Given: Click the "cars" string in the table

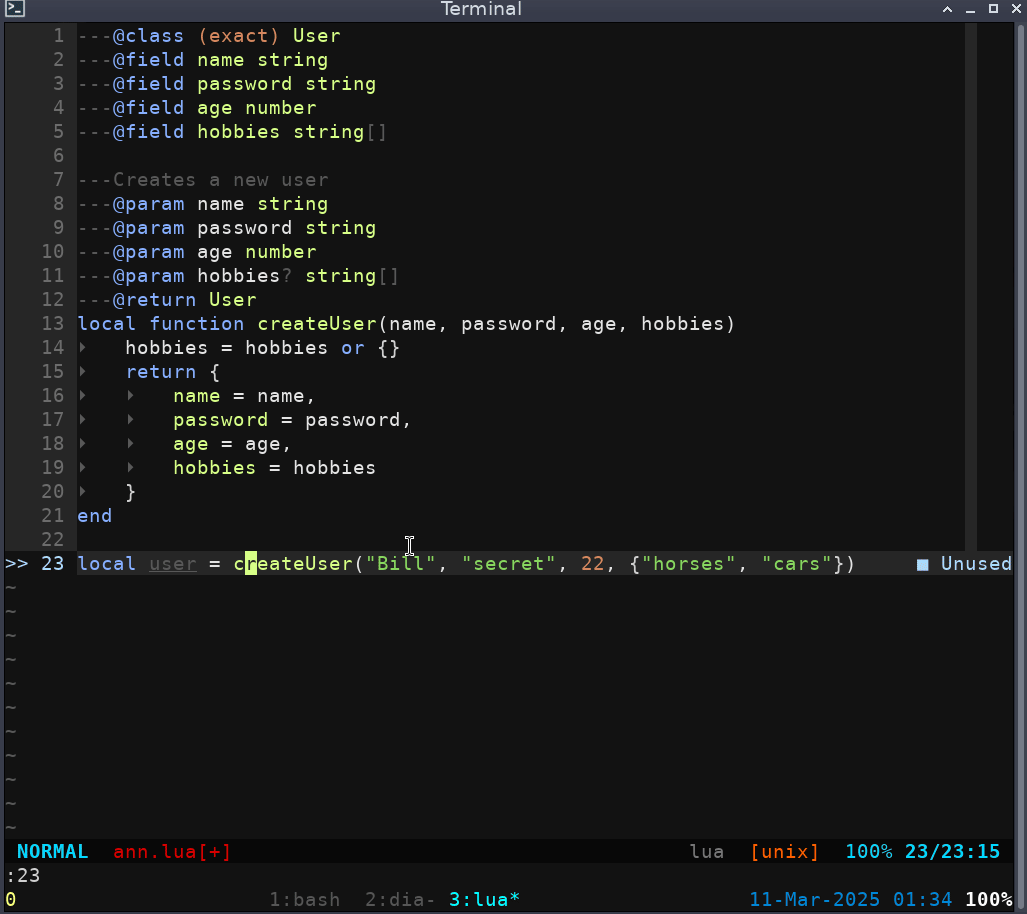Looking at the screenshot, I should pyautogui.click(x=796, y=563).
